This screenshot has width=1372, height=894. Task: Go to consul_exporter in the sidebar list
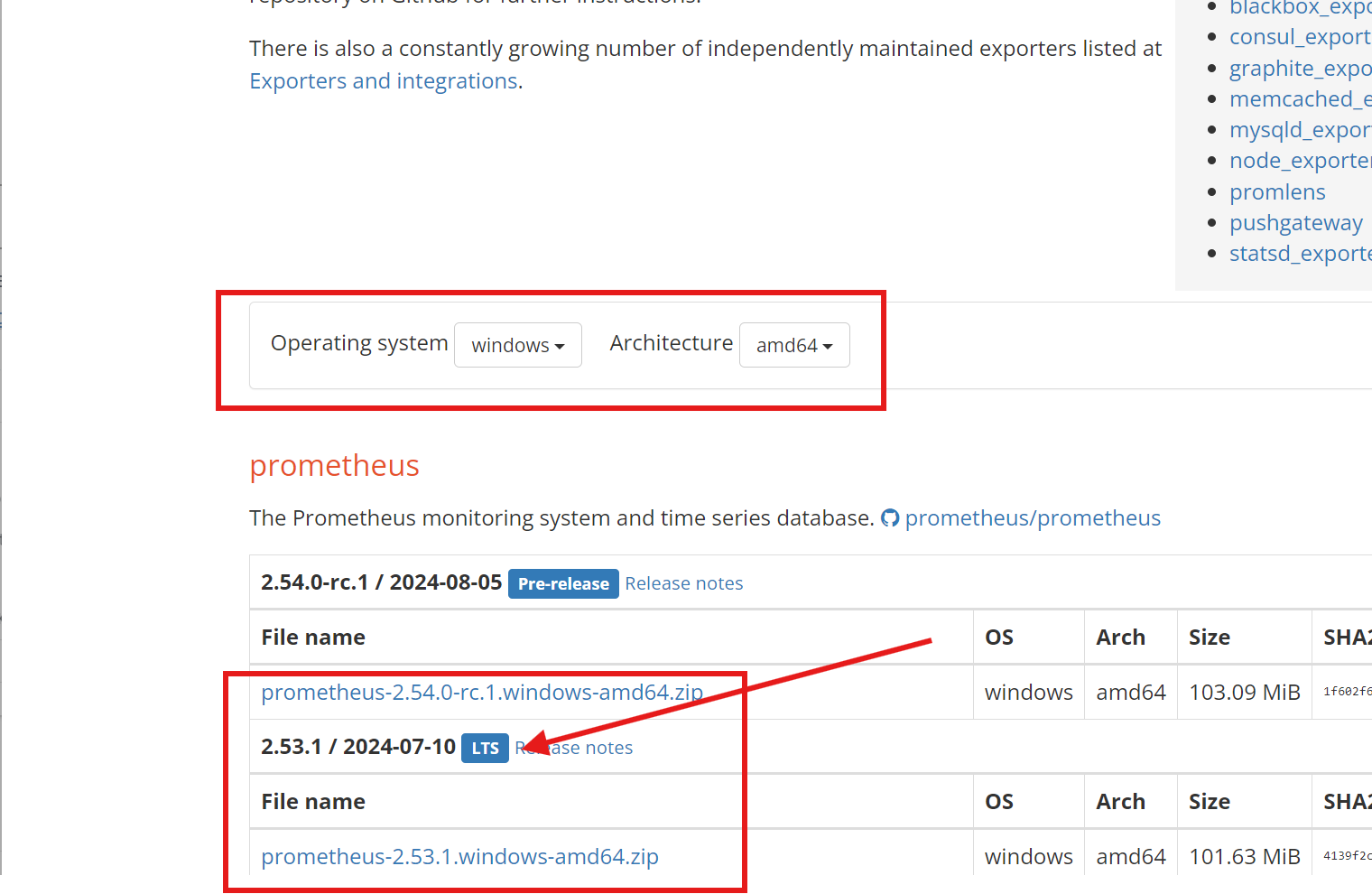pos(1299,37)
